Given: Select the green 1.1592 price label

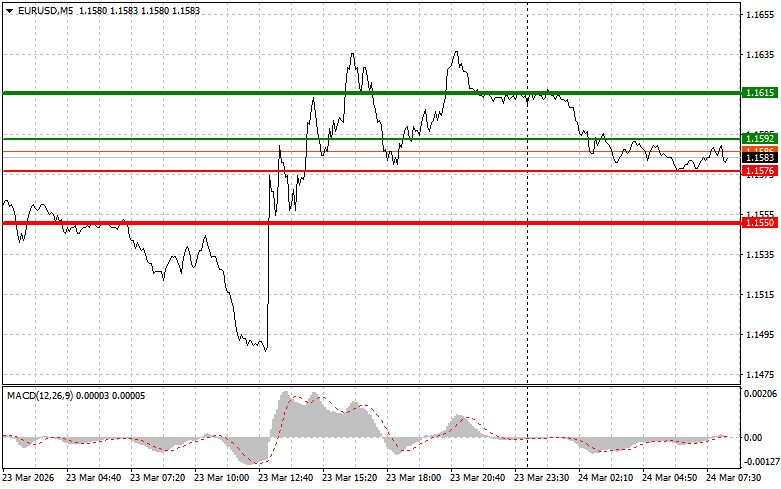Looking at the screenshot, I should pos(757,138).
